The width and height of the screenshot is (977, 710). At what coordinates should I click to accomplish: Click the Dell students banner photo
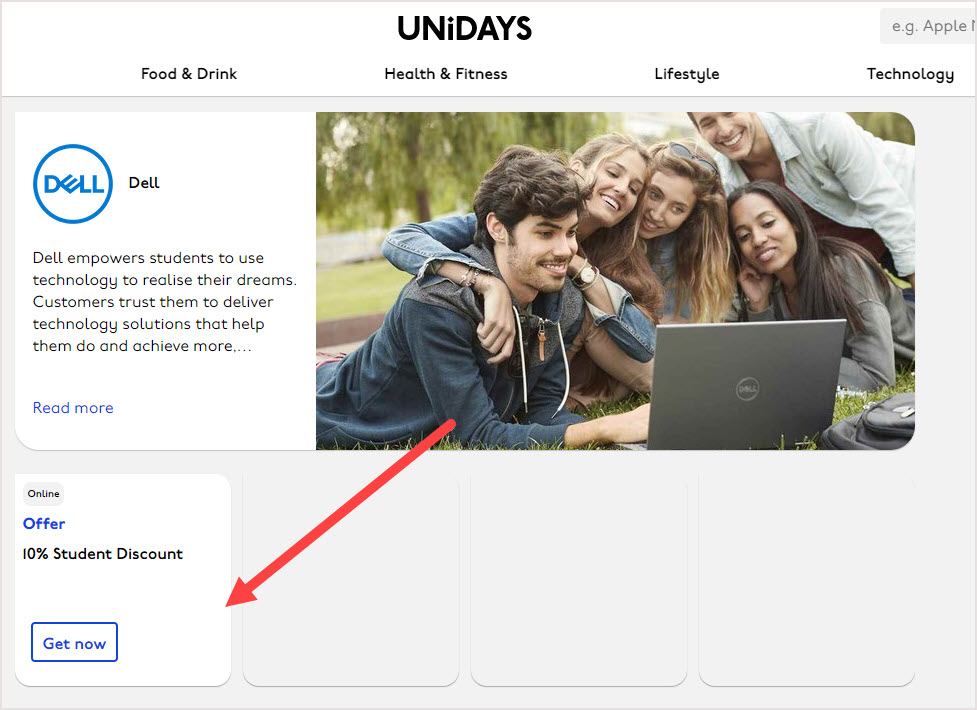click(615, 281)
